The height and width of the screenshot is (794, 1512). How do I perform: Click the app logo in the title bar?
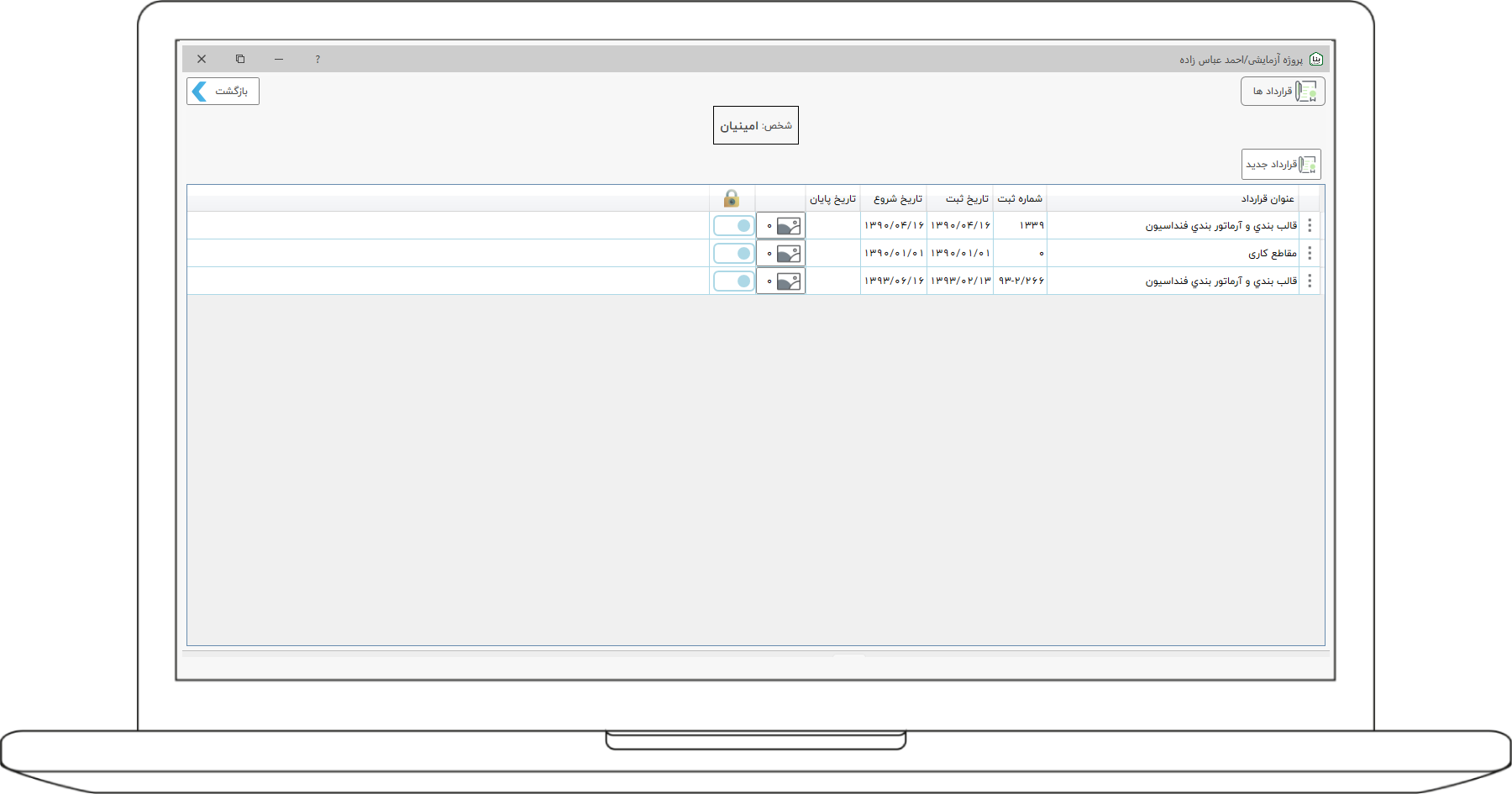(1316, 59)
